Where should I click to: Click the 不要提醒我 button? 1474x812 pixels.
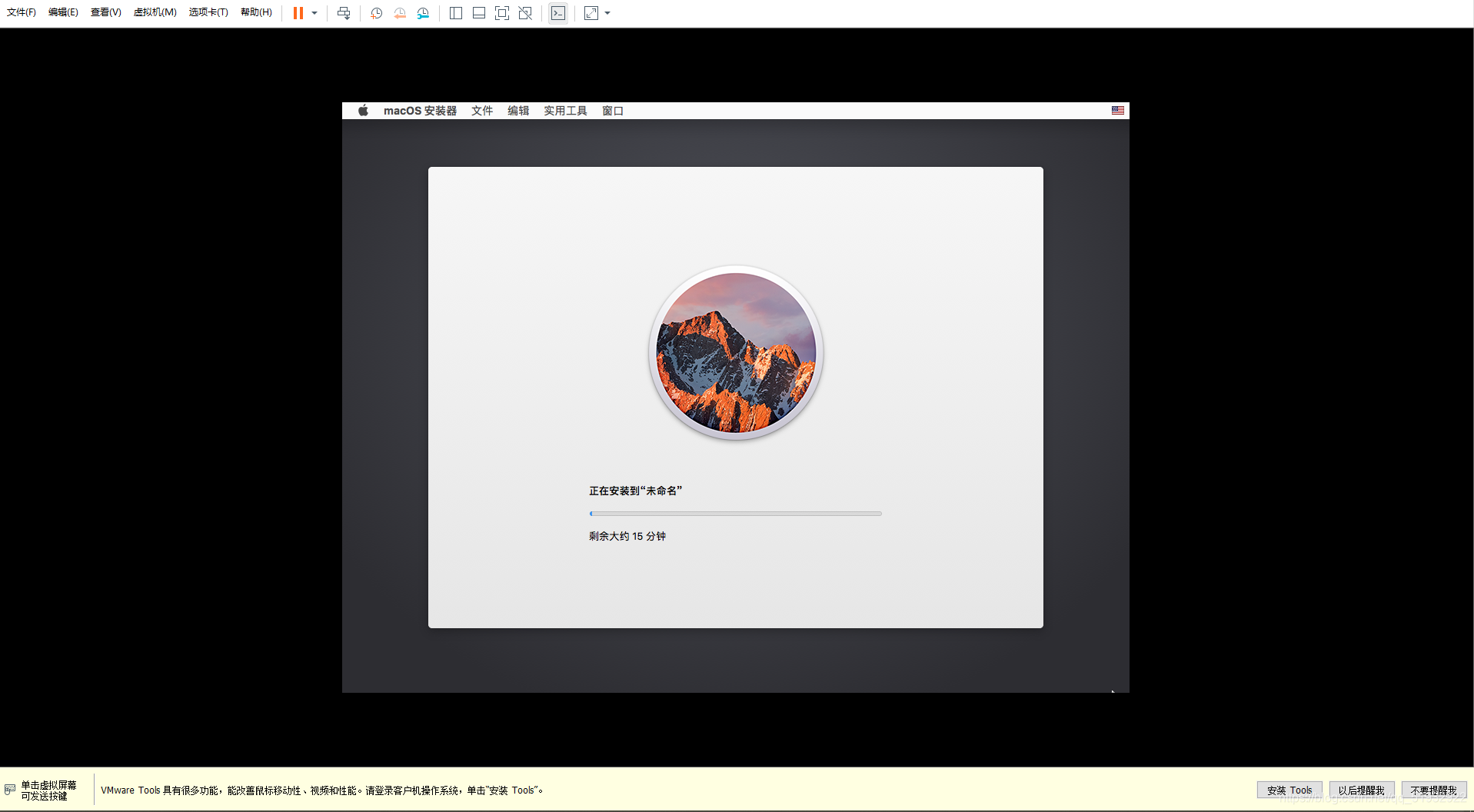point(1434,790)
